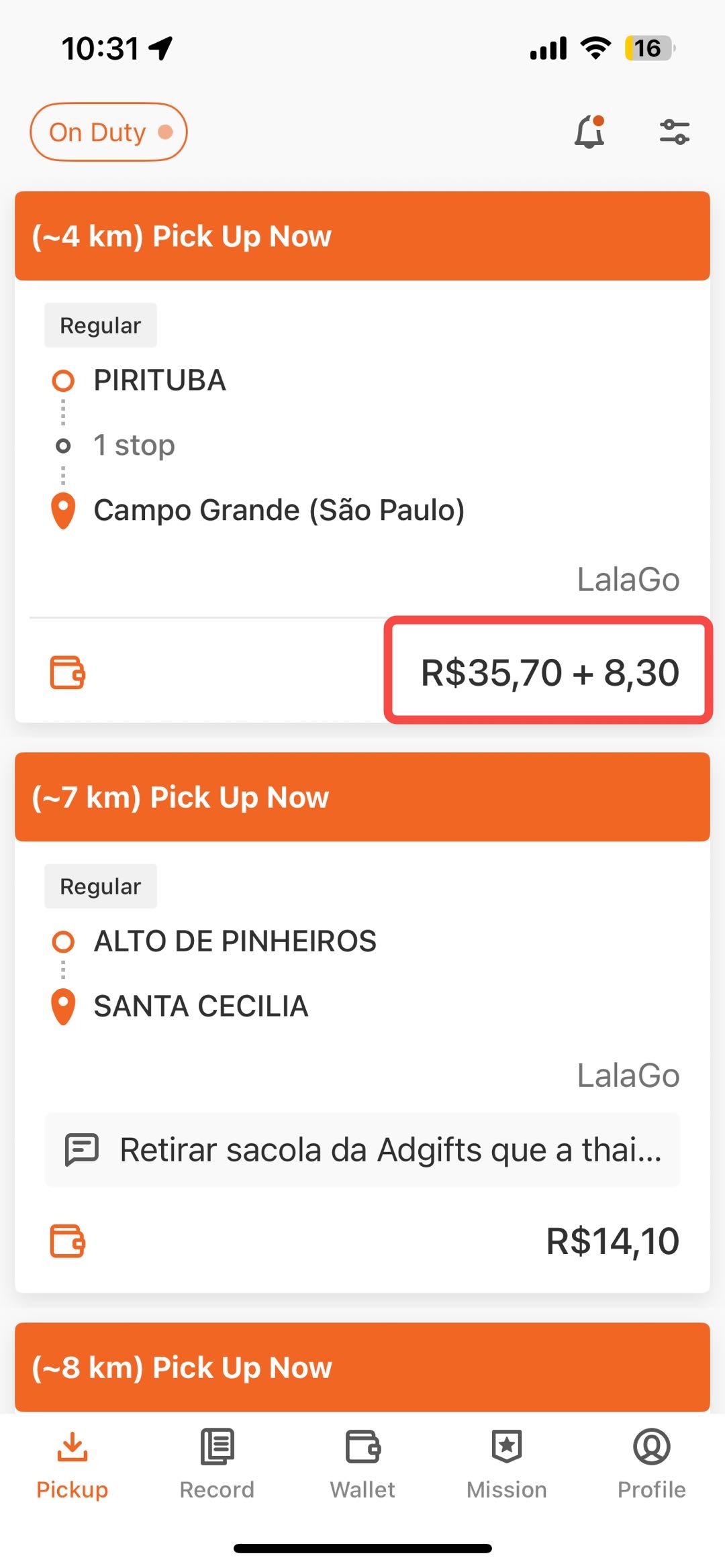The width and height of the screenshot is (725, 1568).
Task: Tap the location arrow in status bar
Action: (x=161, y=48)
